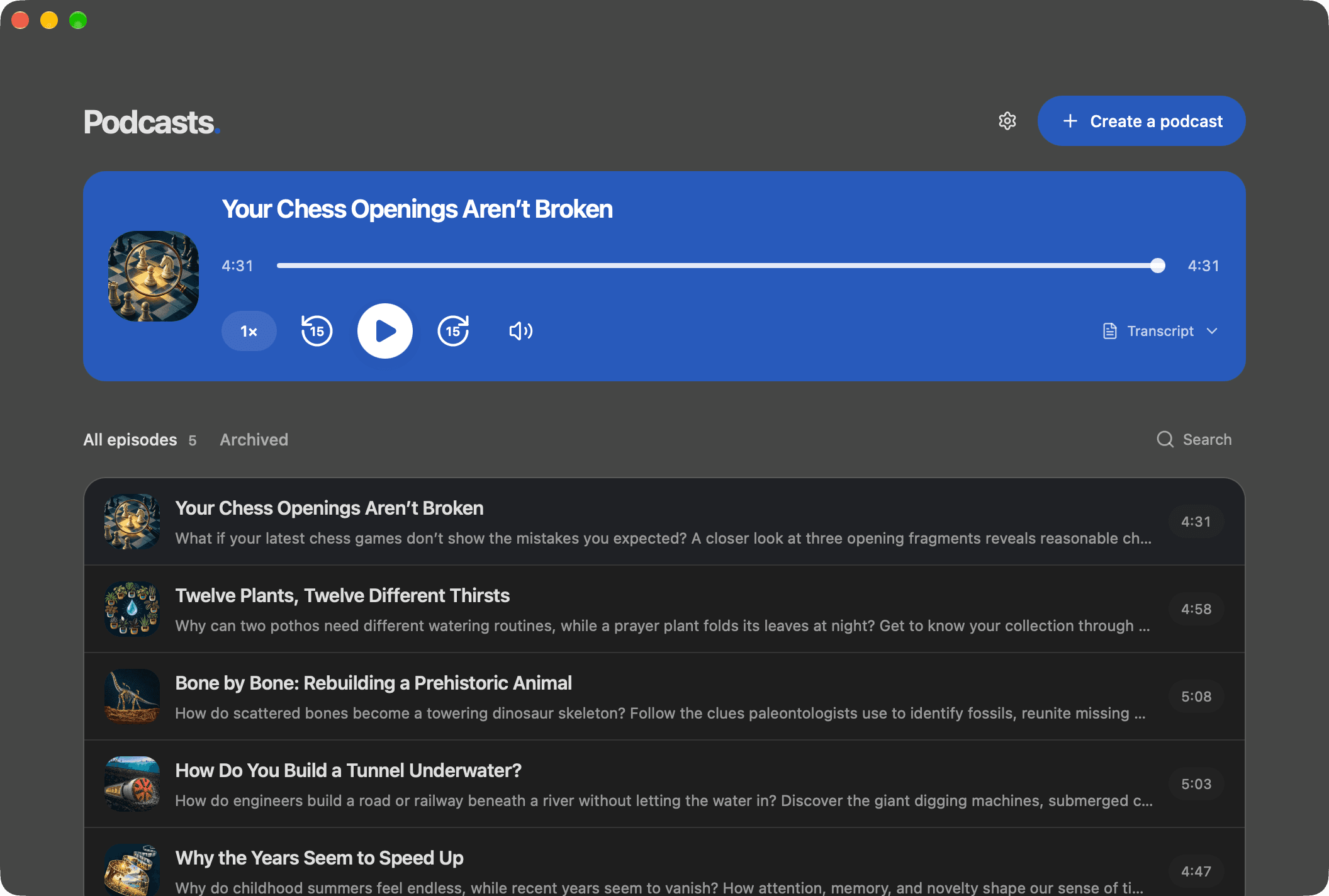Switch to the Archived tab

click(x=254, y=440)
